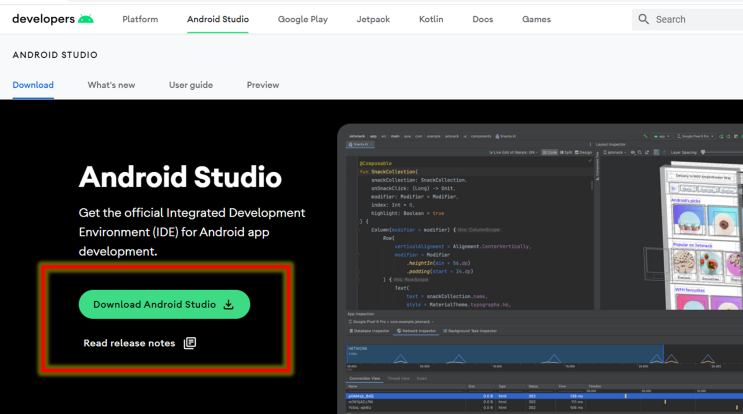Open the Docs section

pos(483,19)
